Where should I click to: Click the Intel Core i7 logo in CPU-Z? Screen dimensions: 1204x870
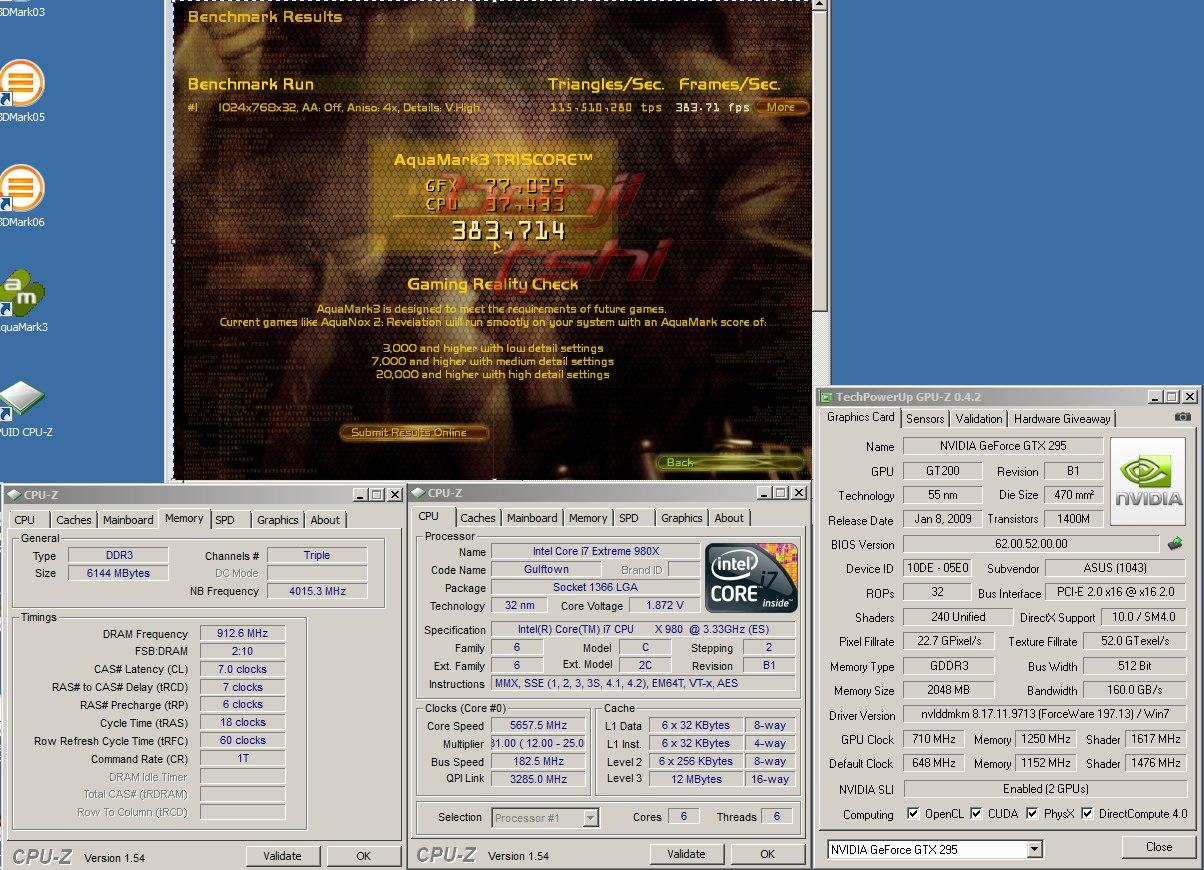[752, 578]
